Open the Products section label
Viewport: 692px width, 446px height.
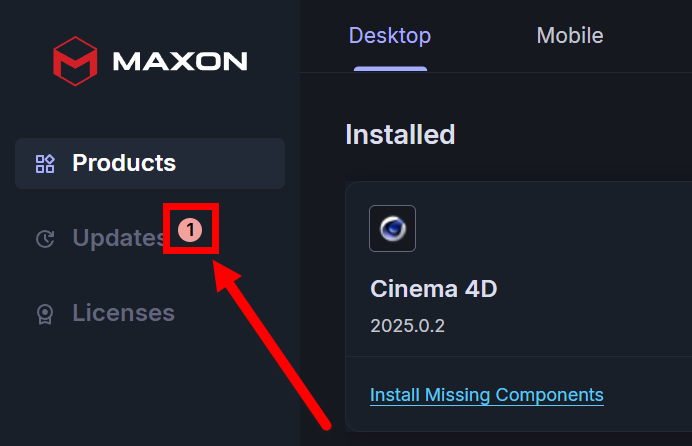tap(124, 163)
